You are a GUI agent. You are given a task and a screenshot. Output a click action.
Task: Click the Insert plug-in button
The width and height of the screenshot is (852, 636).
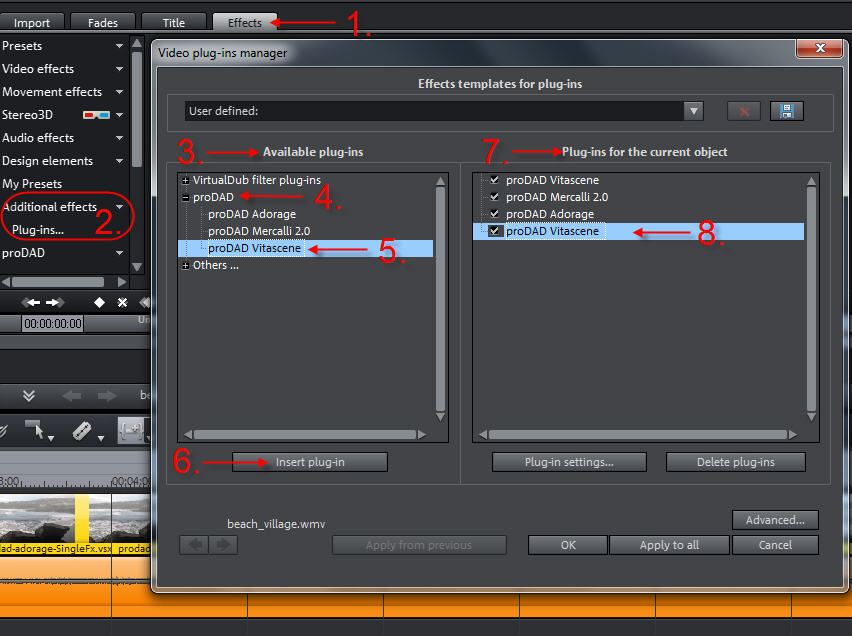click(x=309, y=462)
